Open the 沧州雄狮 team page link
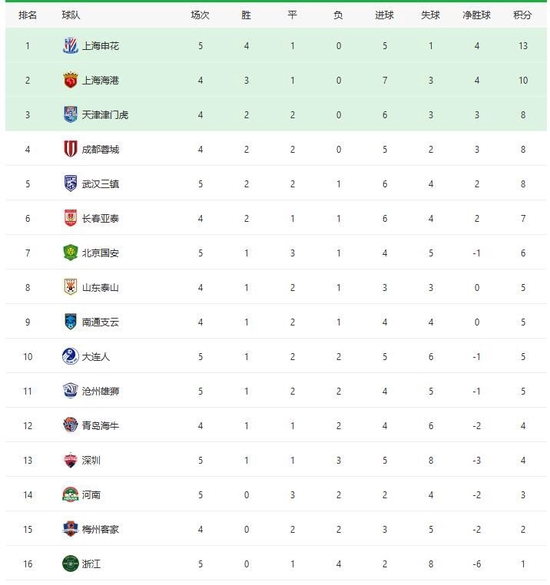 coord(100,391)
